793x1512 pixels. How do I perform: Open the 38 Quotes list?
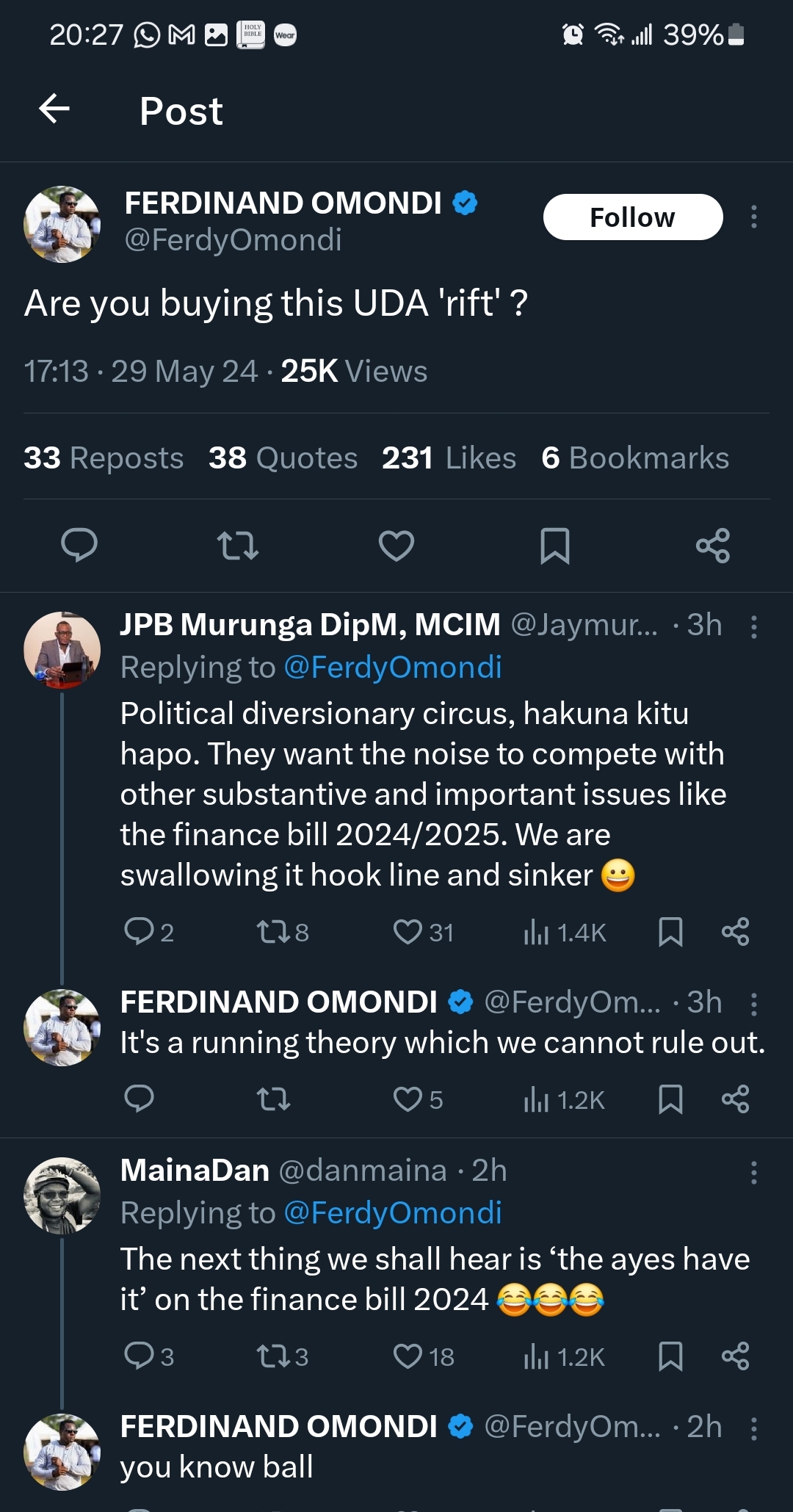283,457
